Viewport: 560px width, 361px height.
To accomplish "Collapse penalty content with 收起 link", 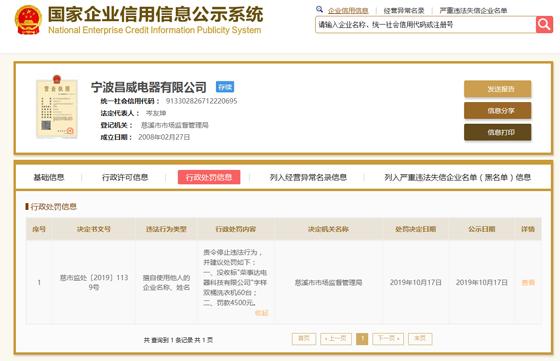I will [261, 313].
